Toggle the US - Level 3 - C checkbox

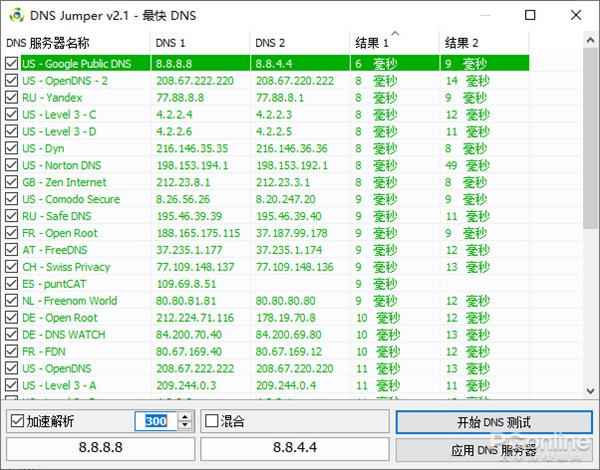point(11,114)
